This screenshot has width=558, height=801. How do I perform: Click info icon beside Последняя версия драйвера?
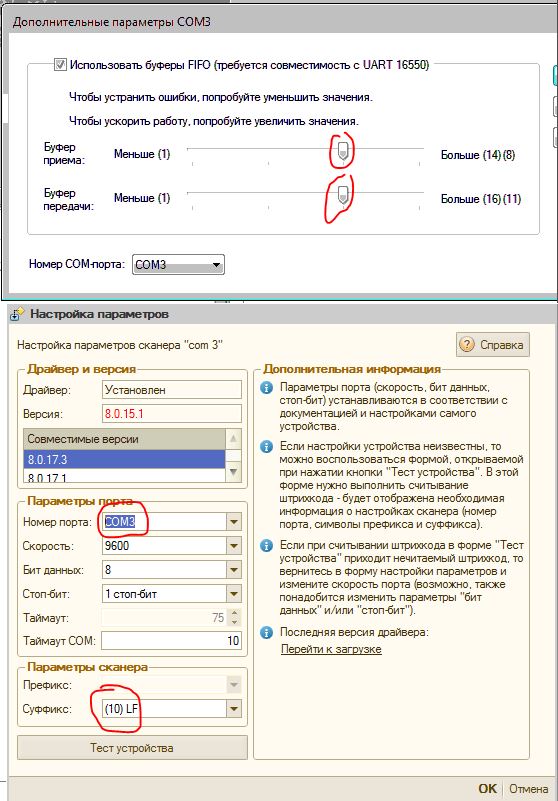click(x=266, y=633)
